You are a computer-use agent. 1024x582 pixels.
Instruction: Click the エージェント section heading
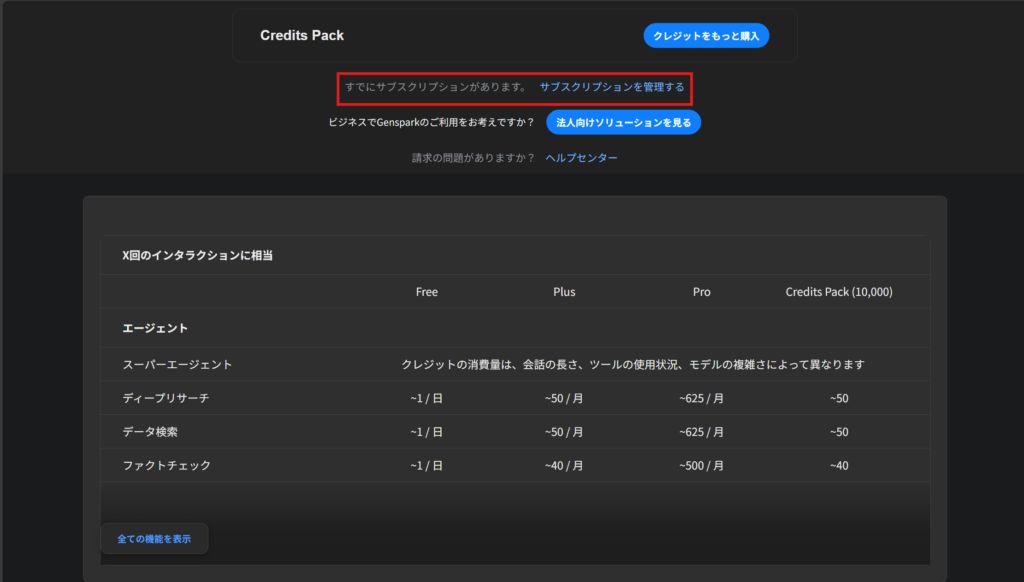click(x=155, y=328)
